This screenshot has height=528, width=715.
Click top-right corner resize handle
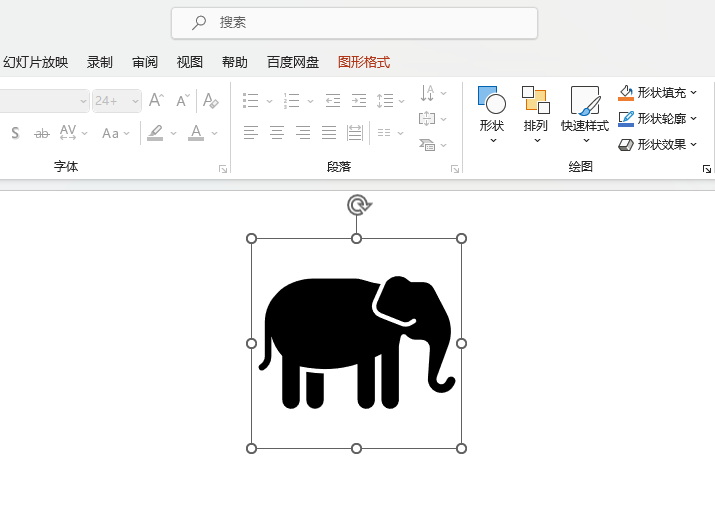tap(461, 238)
